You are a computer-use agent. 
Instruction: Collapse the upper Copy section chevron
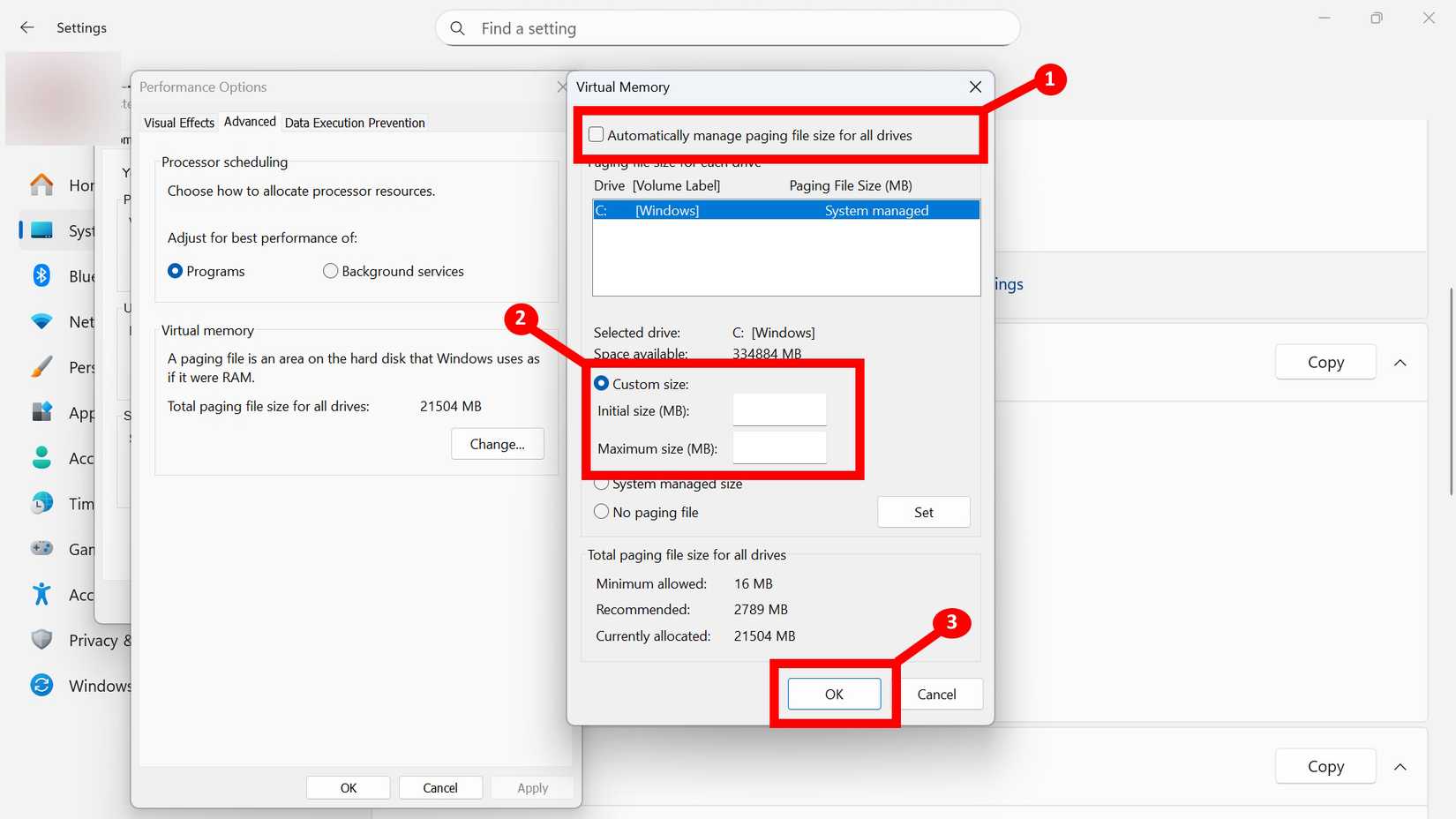(1401, 362)
